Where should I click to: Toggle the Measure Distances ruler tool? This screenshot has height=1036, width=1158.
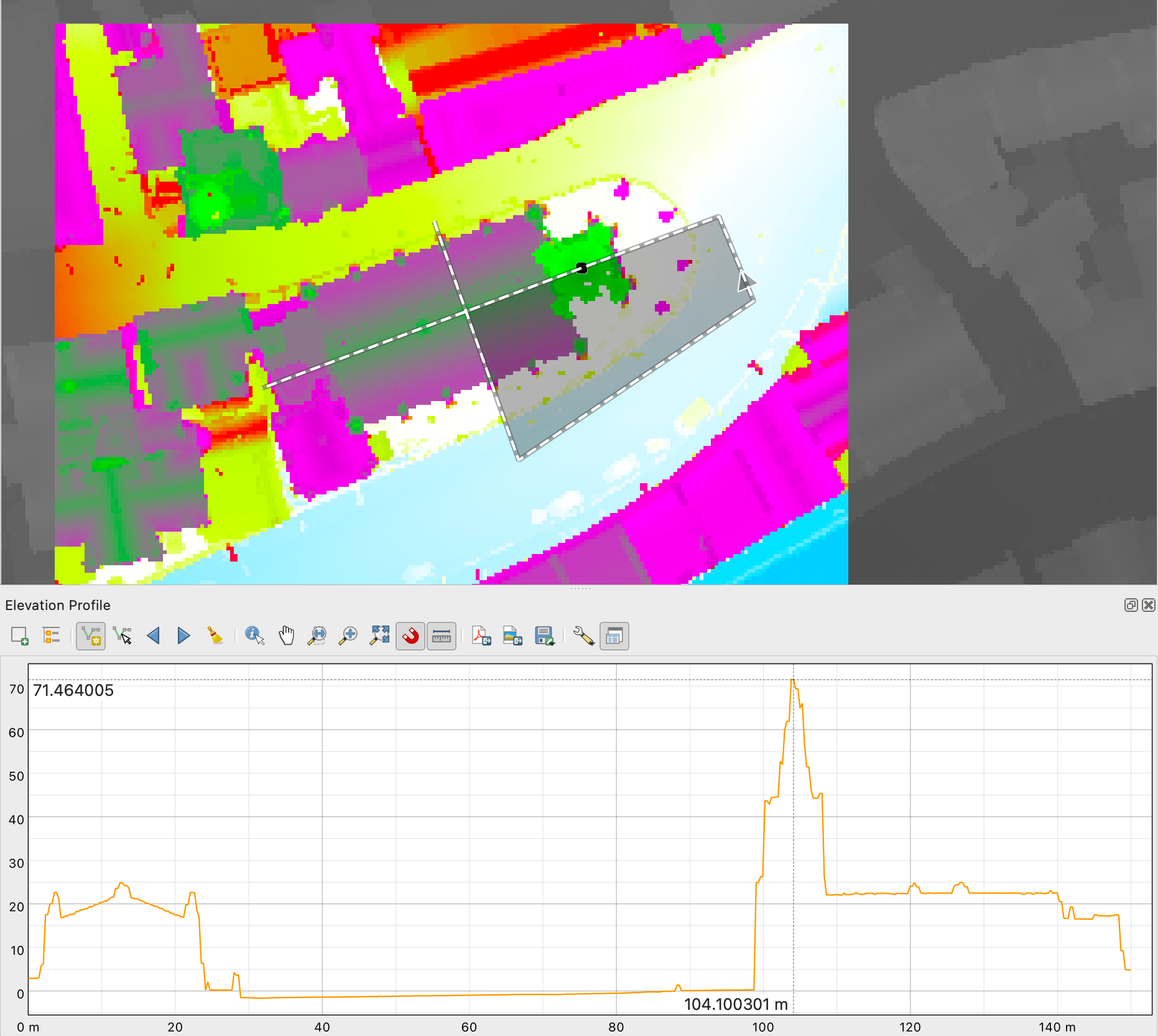click(442, 636)
